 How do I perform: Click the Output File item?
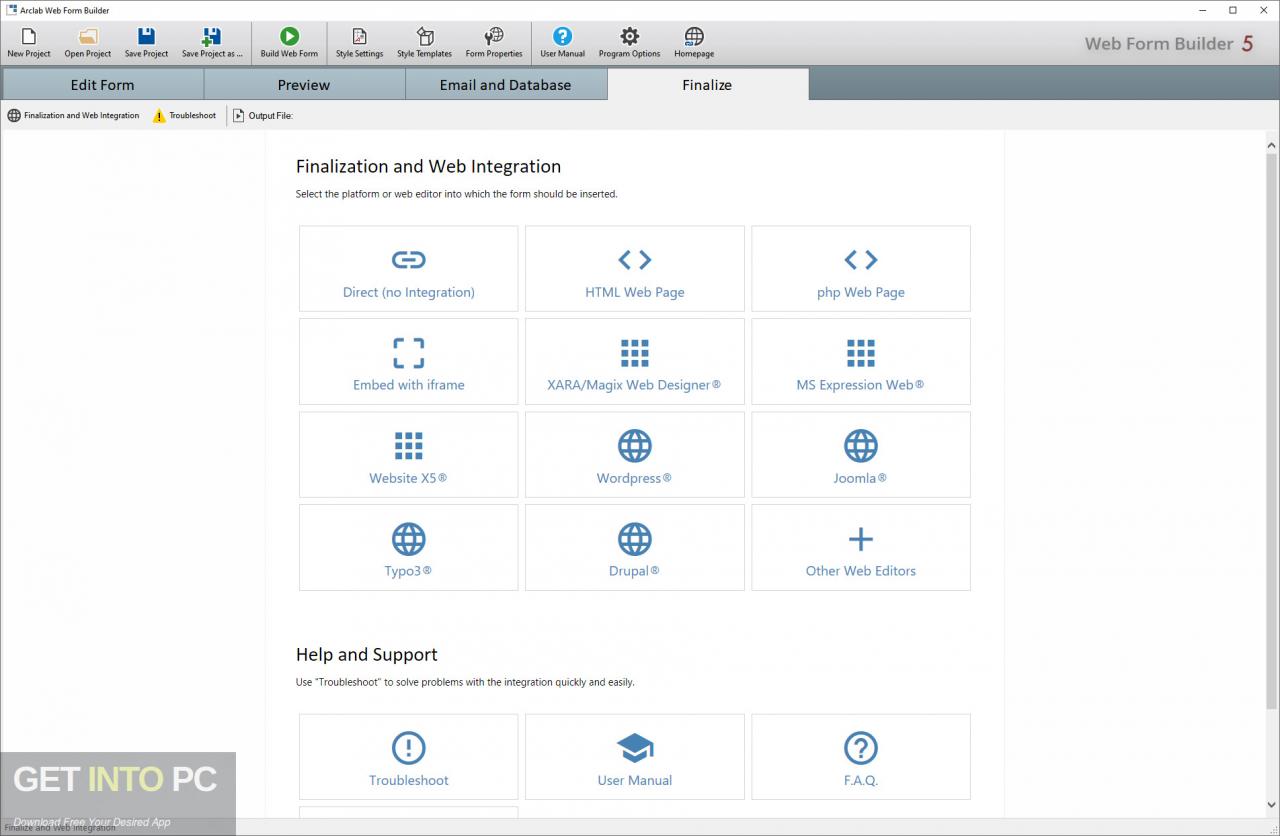(x=263, y=115)
